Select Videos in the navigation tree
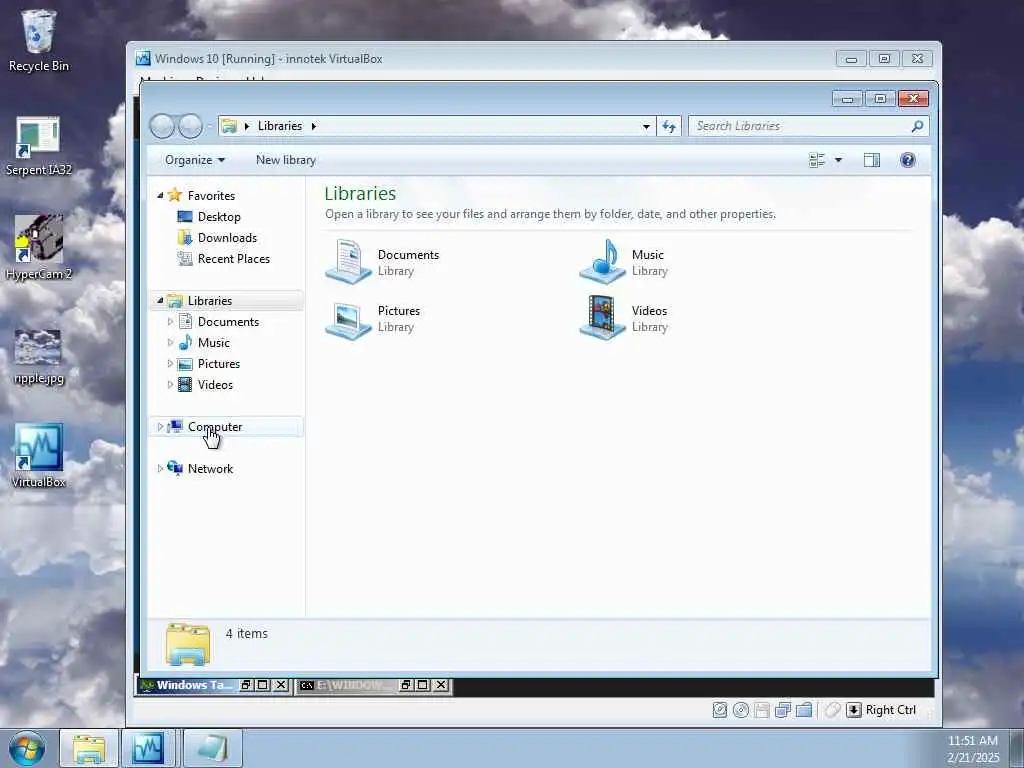Viewport: 1024px width, 768px height. [x=215, y=385]
